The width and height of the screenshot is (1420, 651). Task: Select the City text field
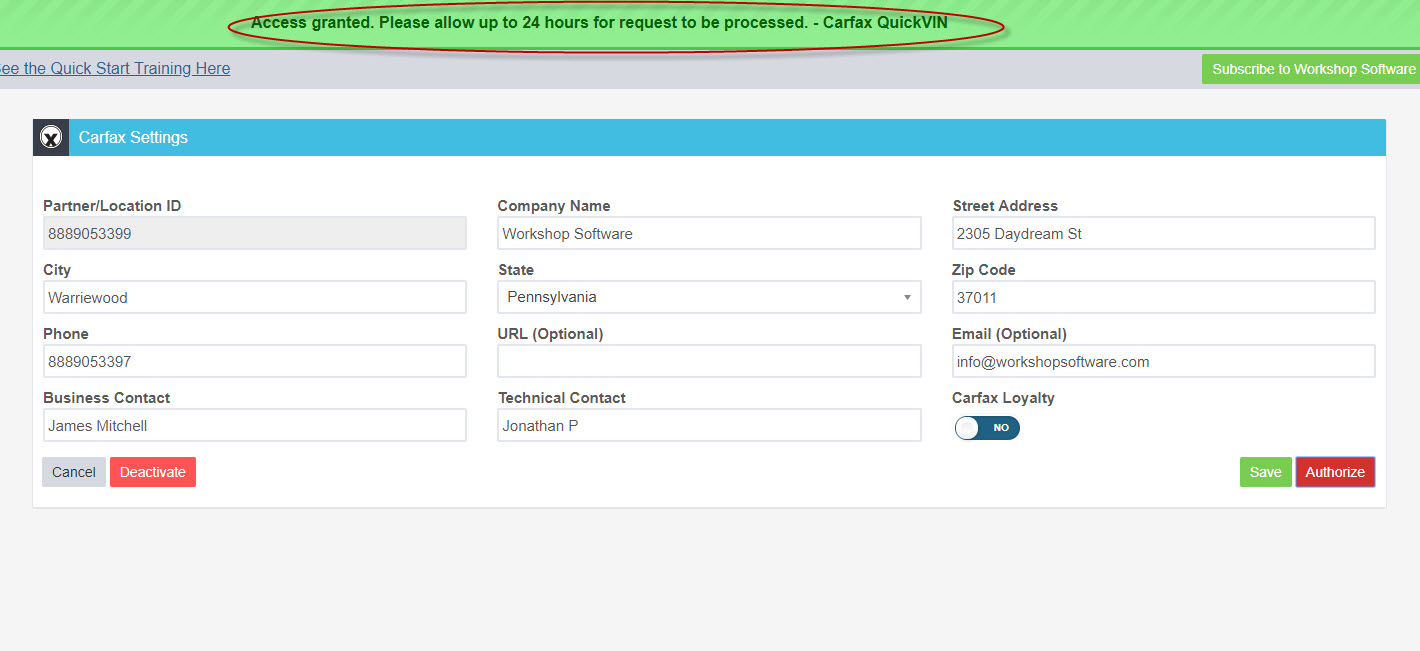(254, 297)
